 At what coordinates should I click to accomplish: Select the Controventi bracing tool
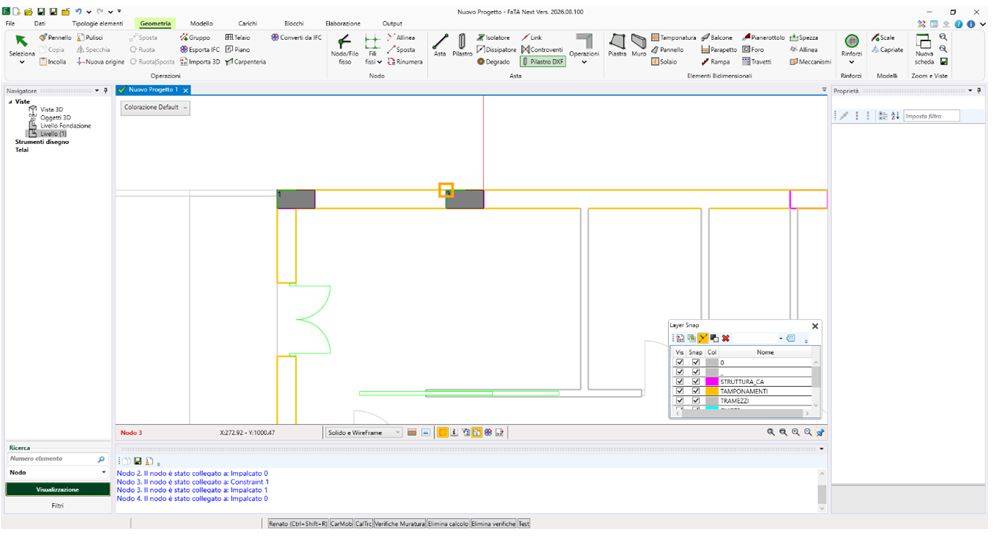542,49
